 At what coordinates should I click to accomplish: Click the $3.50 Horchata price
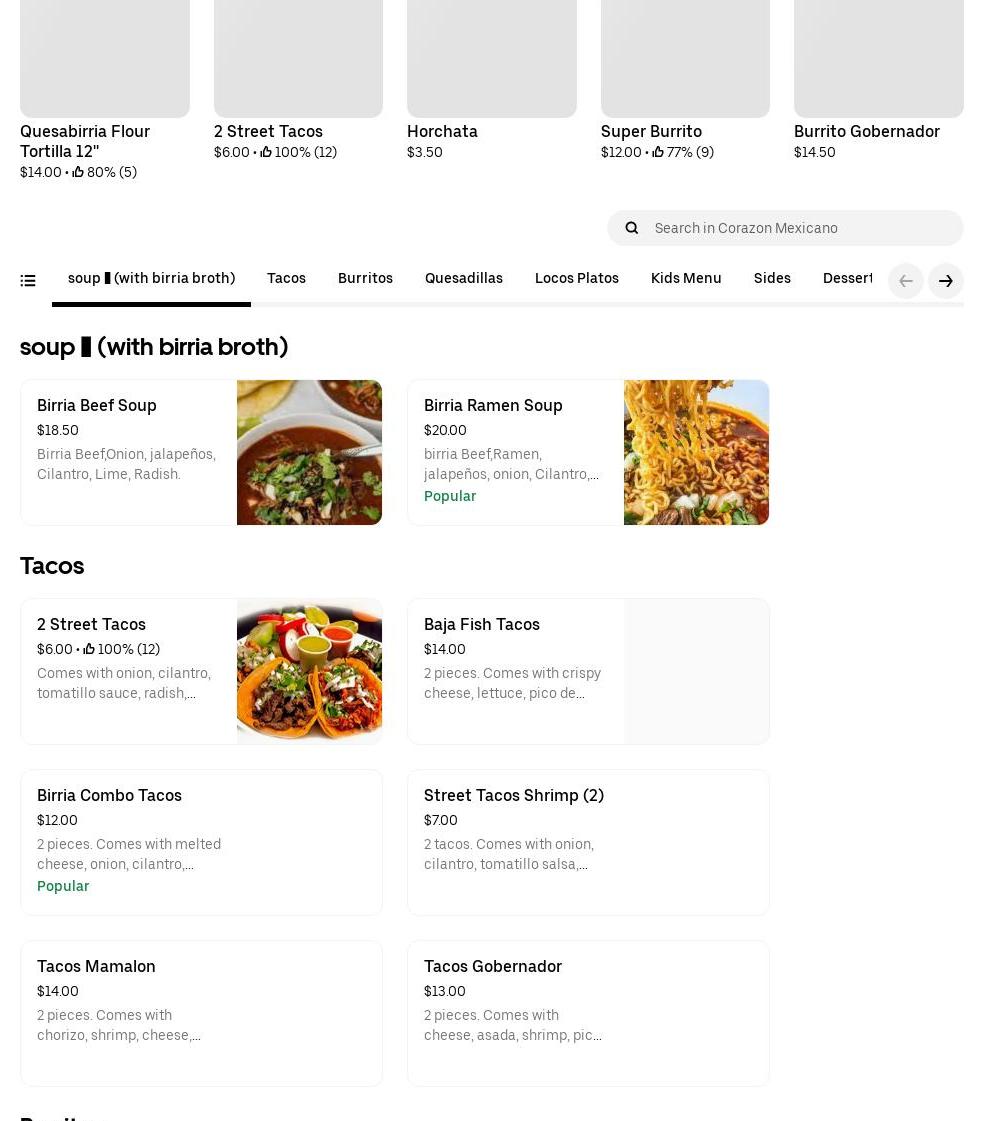pos(425,152)
